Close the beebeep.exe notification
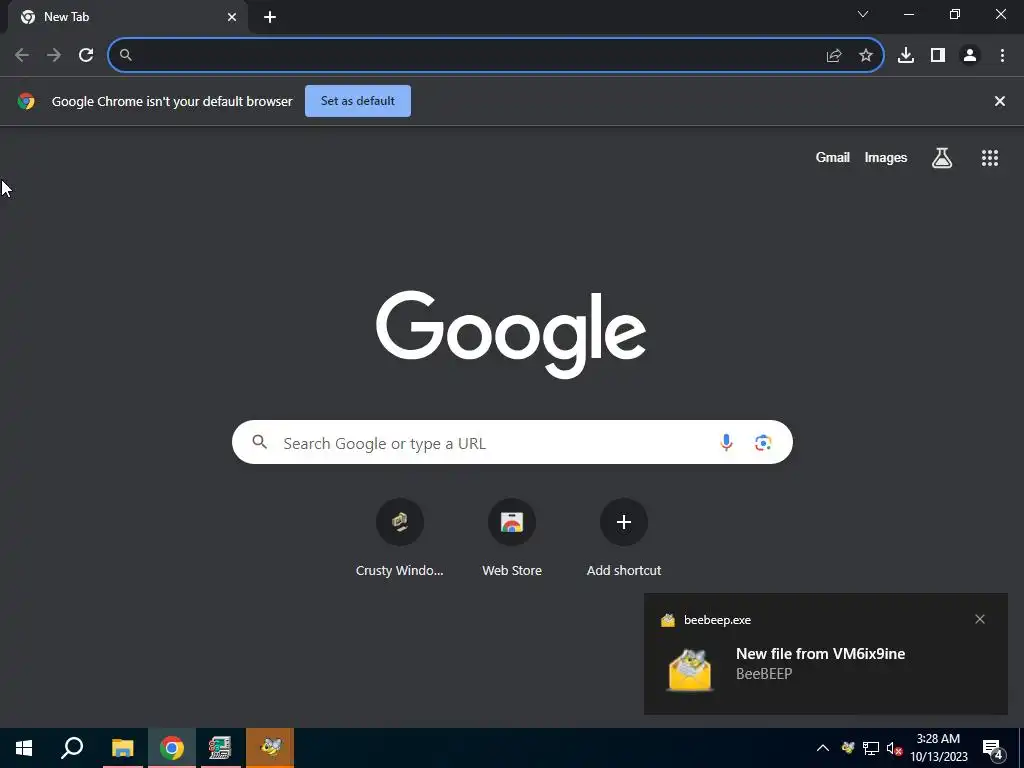The height and width of the screenshot is (768, 1024). (980, 619)
